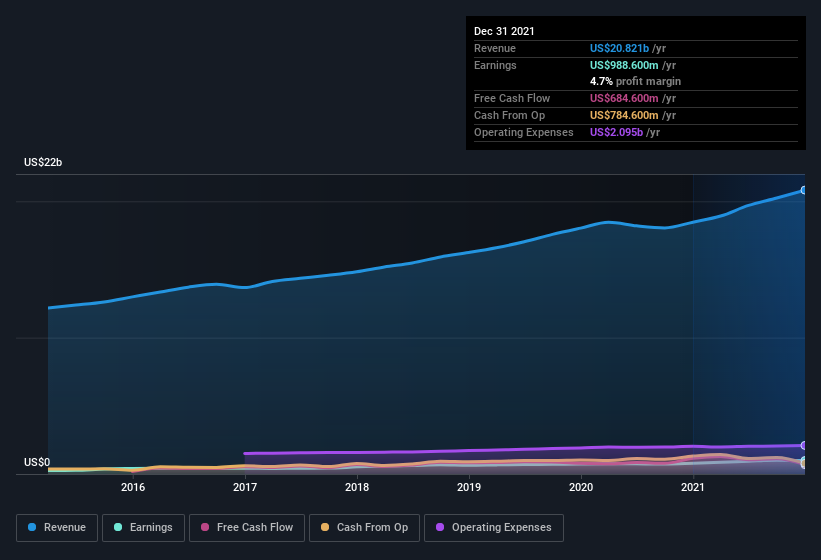Screen dimensions: 821x560
Task: Click the US$988.600m earnings value
Action: pyautogui.click(x=624, y=65)
